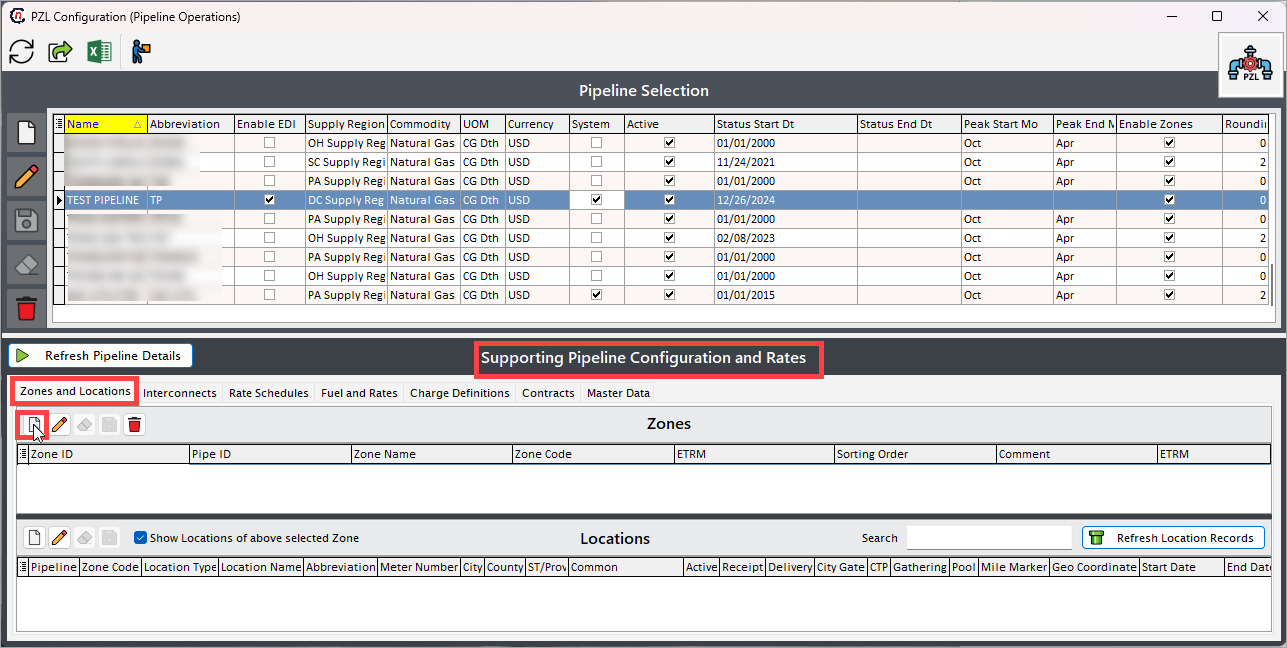Click the Peak Start Mo column header
Screen dimensions: 1287x648
coord(1006,124)
